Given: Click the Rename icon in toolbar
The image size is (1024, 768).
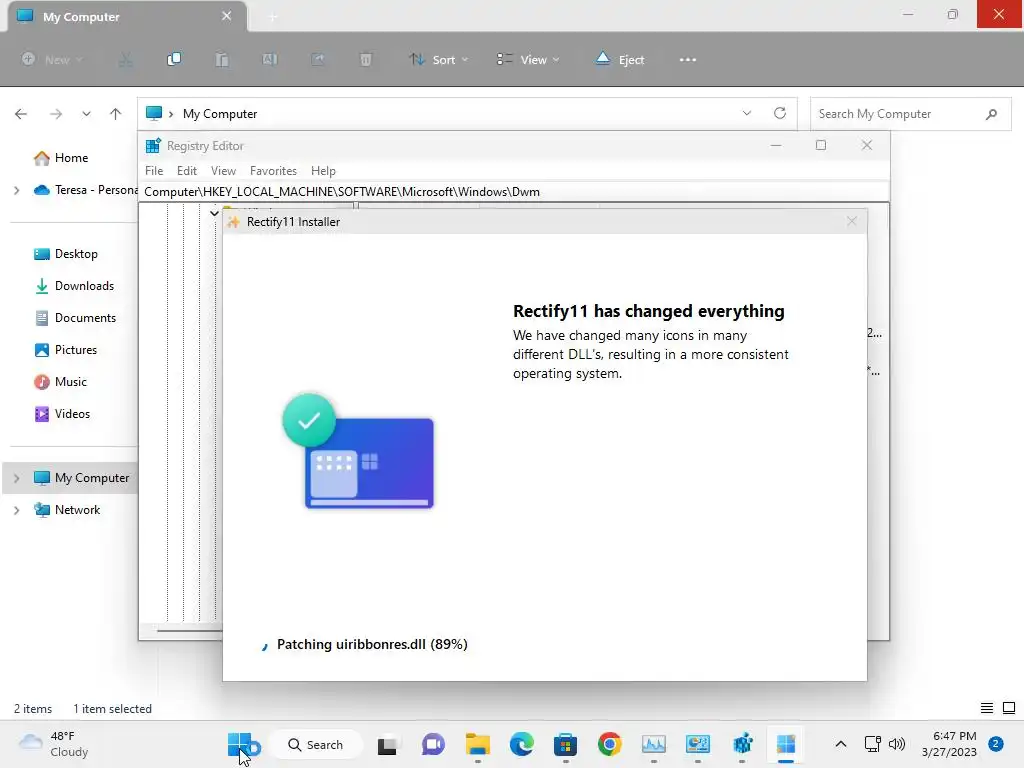Looking at the screenshot, I should click(x=270, y=59).
